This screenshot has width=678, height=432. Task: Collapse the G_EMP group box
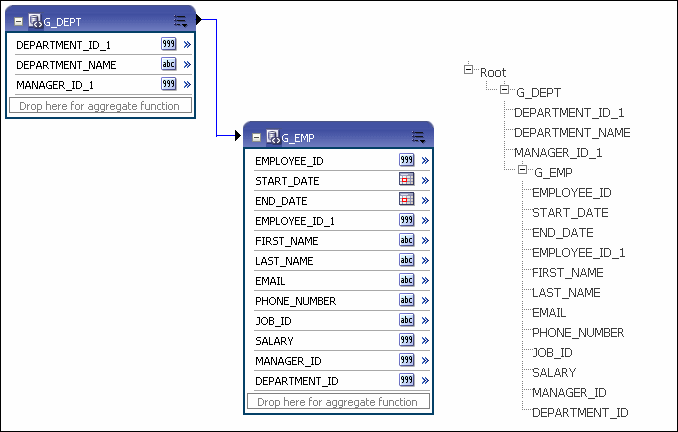coord(256,138)
